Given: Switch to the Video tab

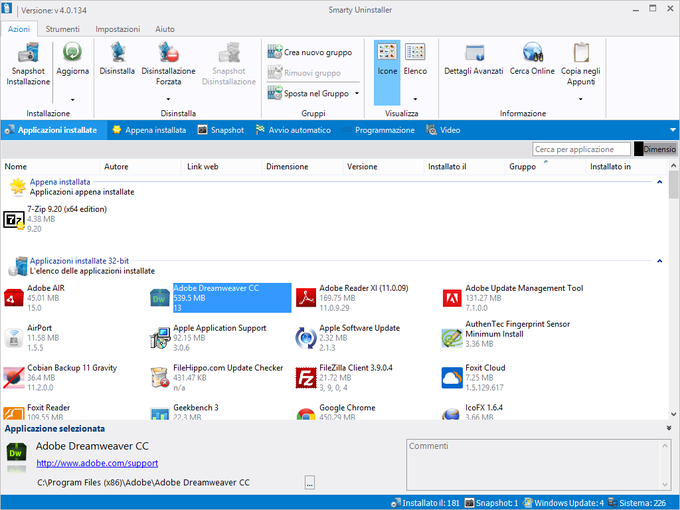Looking at the screenshot, I should pyautogui.click(x=443, y=130).
